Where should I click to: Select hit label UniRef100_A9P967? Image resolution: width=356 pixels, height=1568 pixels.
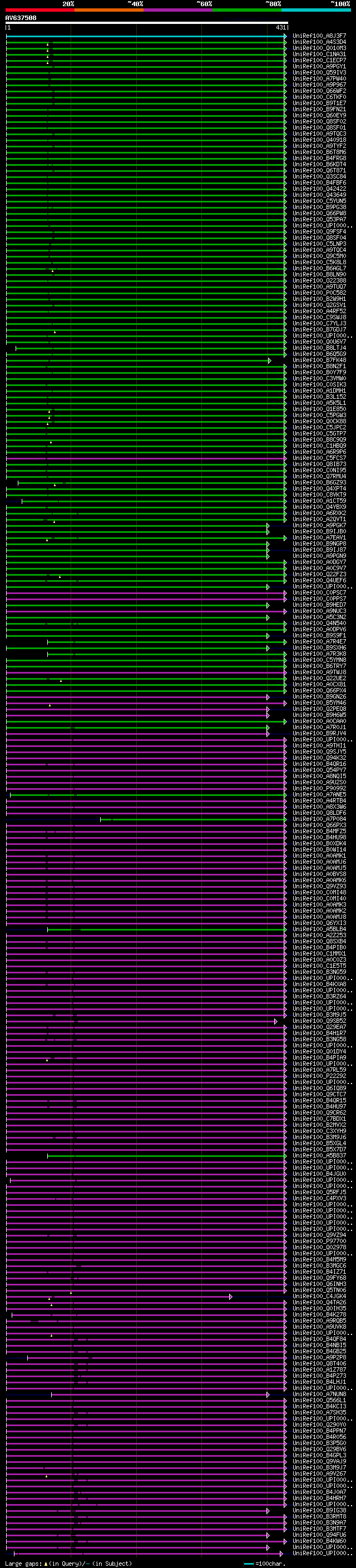click(319, 85)
